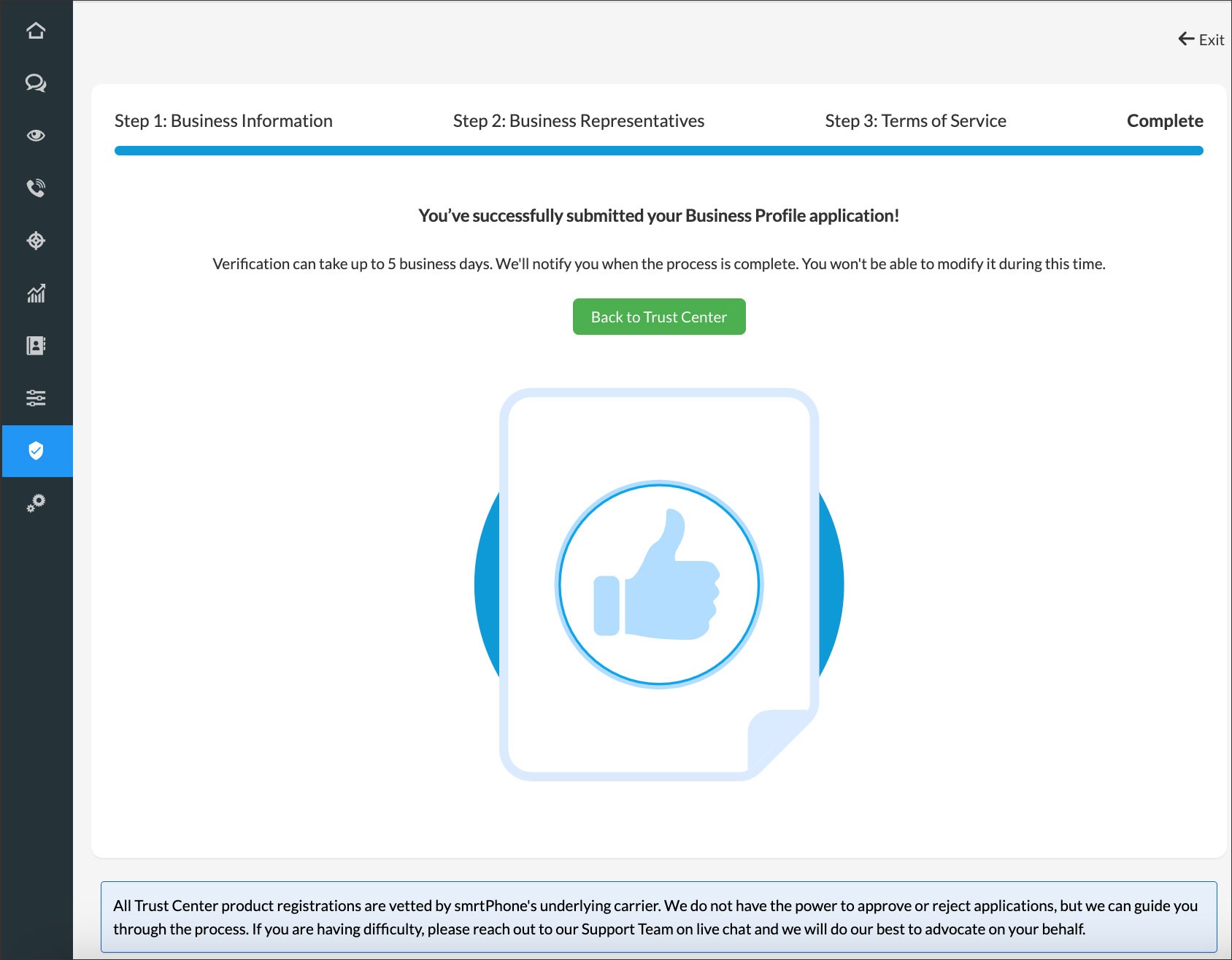Screen dimensions: 1232x960
Task: Click the blue step progress bar
Action: [658, 151]
